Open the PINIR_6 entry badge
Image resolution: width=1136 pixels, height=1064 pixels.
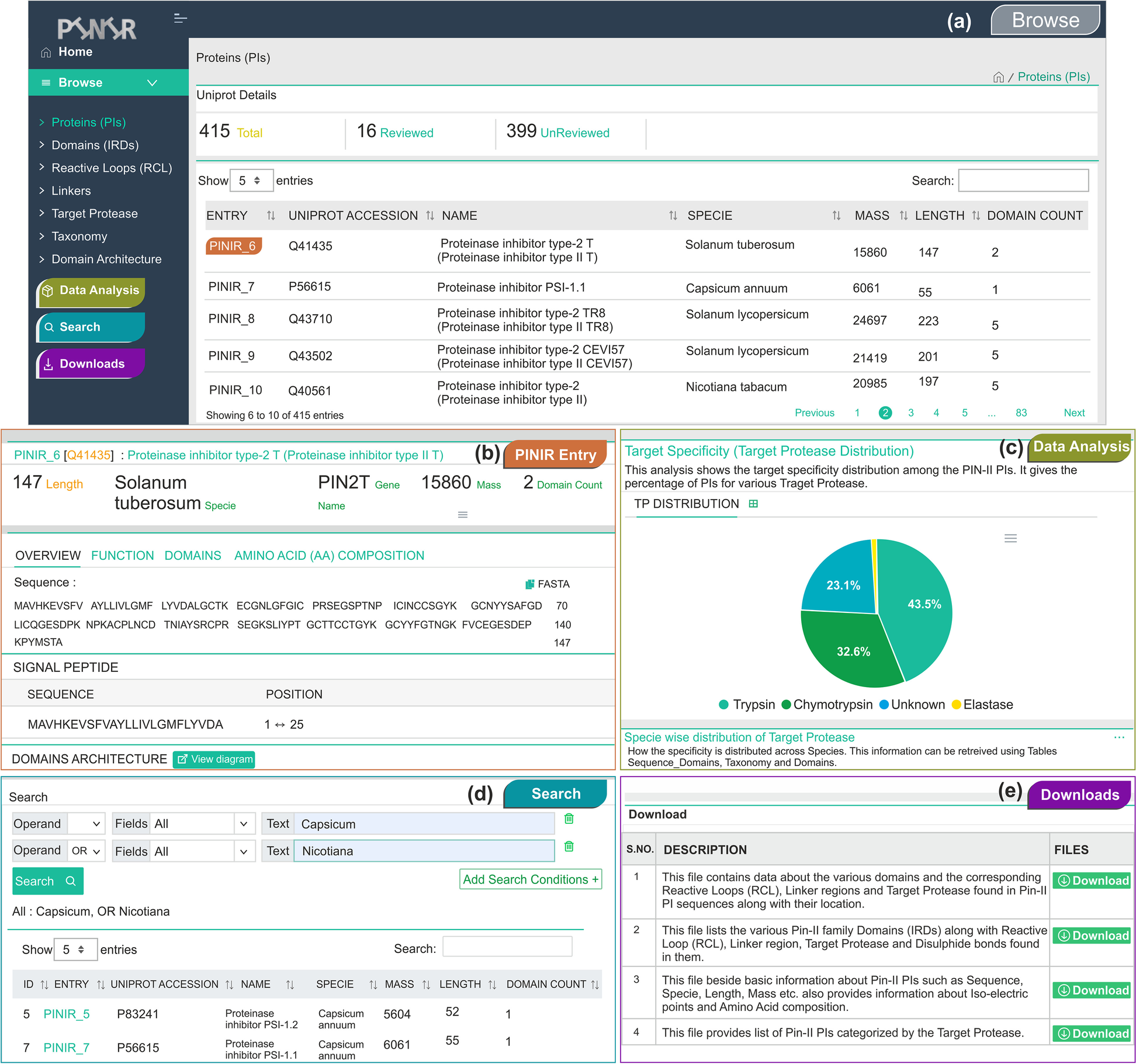tap(234, 246)
